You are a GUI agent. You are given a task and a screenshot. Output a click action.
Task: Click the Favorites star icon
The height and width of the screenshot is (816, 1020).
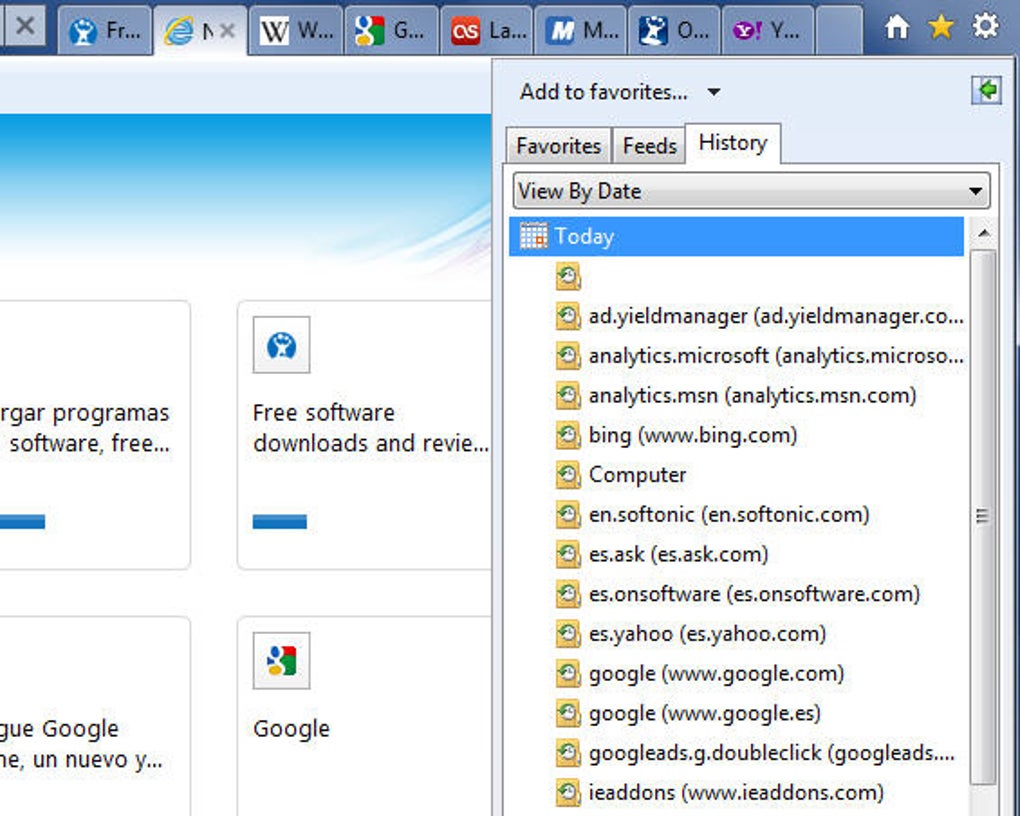[x=940, y=27]
